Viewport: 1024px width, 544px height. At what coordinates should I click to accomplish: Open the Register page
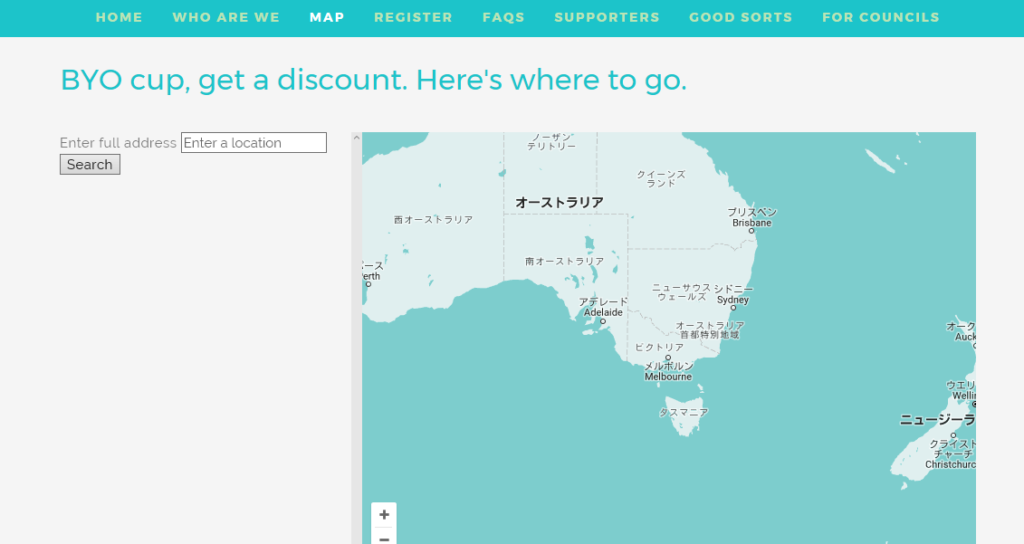coord(413,17)
